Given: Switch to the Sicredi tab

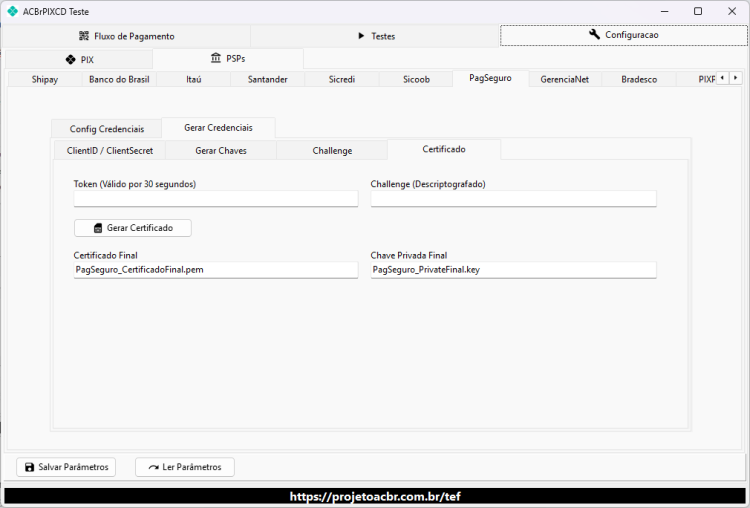Looking at the screenshot, I should [342, 79].
